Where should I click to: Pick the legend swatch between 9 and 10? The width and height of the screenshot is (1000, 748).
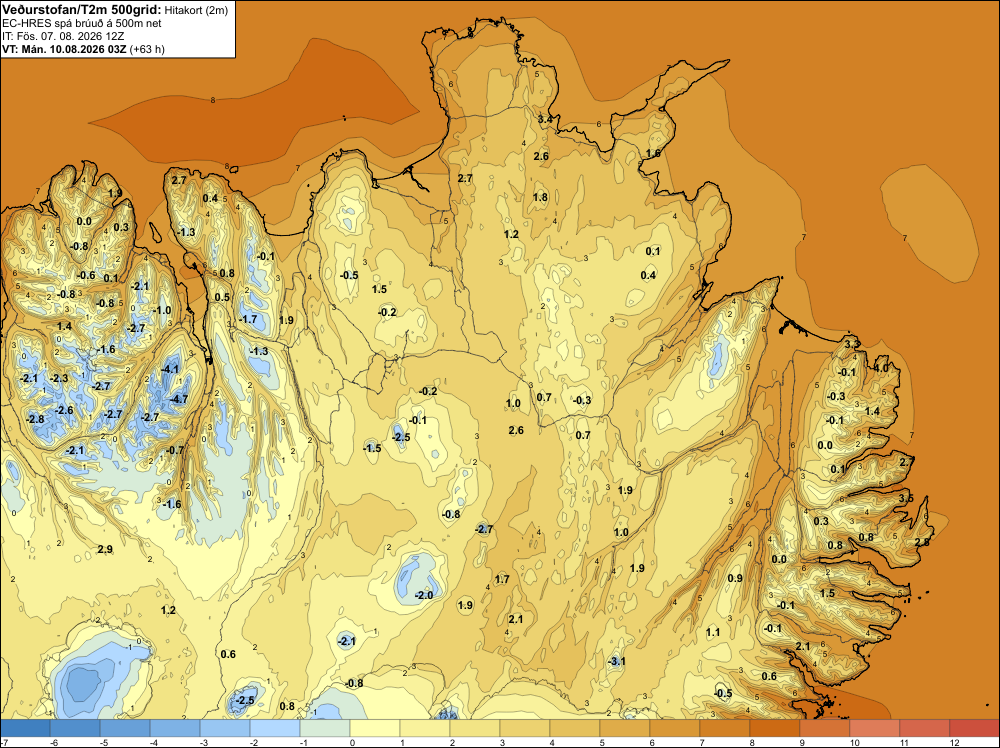point(825,728)
